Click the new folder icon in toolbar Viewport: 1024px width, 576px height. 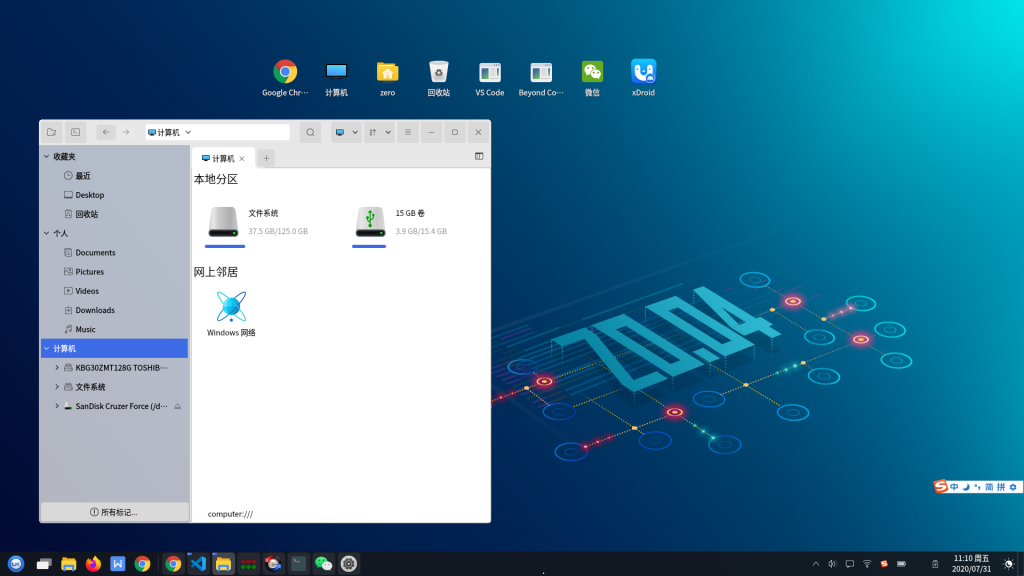51,132
